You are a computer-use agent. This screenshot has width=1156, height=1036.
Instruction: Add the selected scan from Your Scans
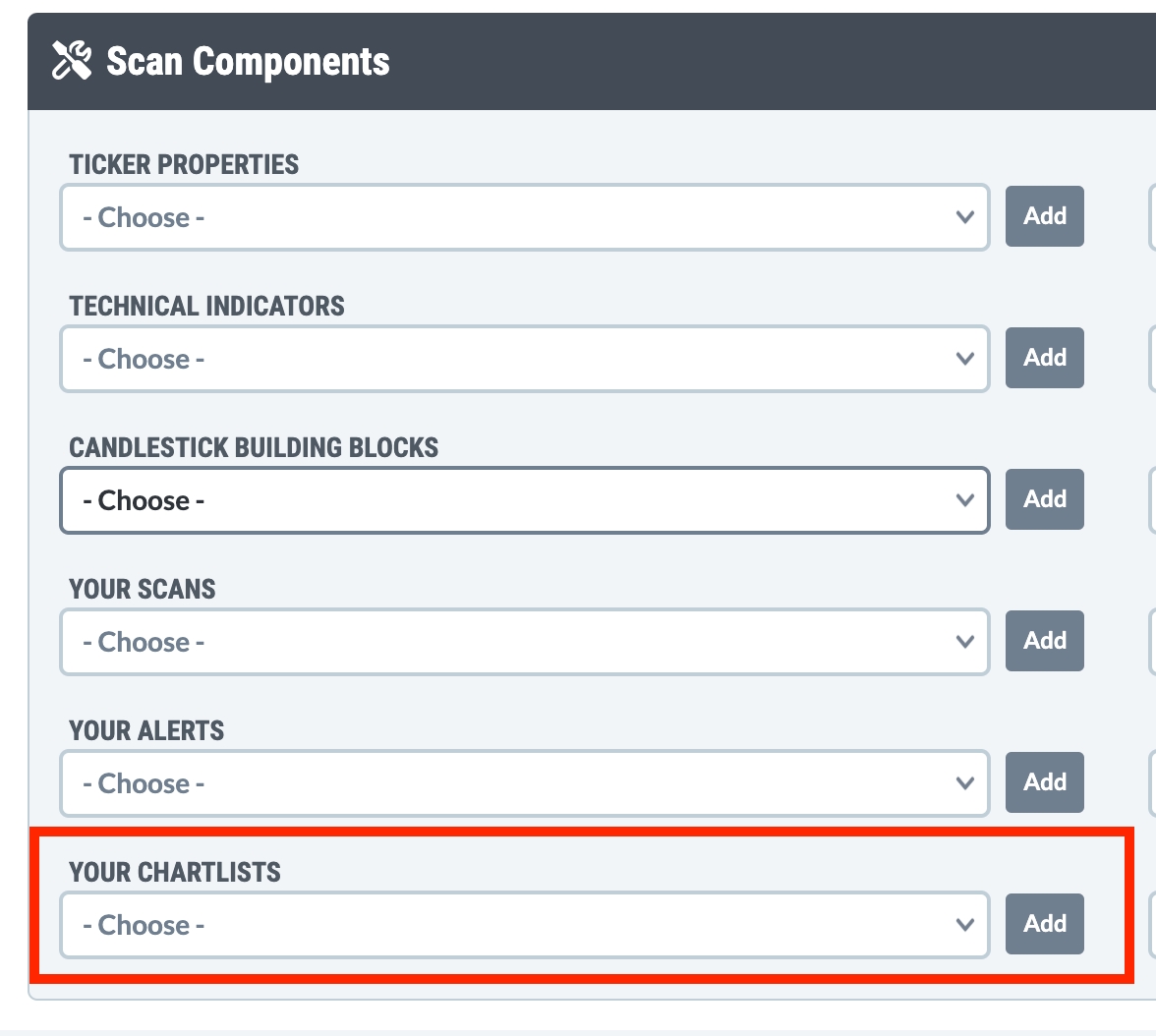1044,641
